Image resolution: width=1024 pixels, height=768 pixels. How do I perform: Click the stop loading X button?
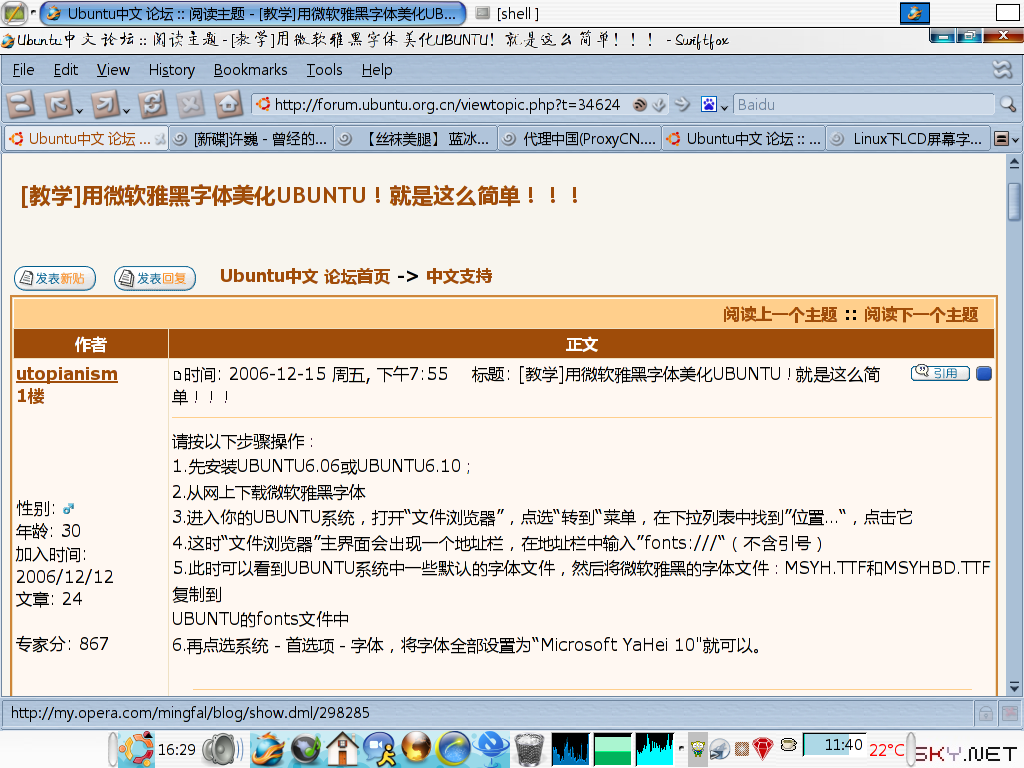(190, 104)
